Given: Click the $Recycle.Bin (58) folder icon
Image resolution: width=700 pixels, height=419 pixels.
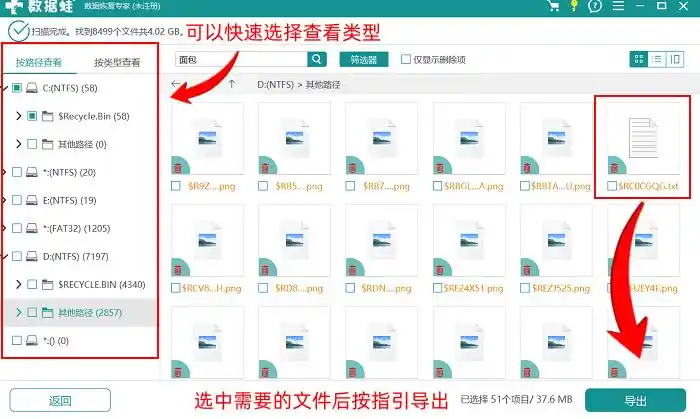Looking at the screenshot, I should tap(47, 116).
